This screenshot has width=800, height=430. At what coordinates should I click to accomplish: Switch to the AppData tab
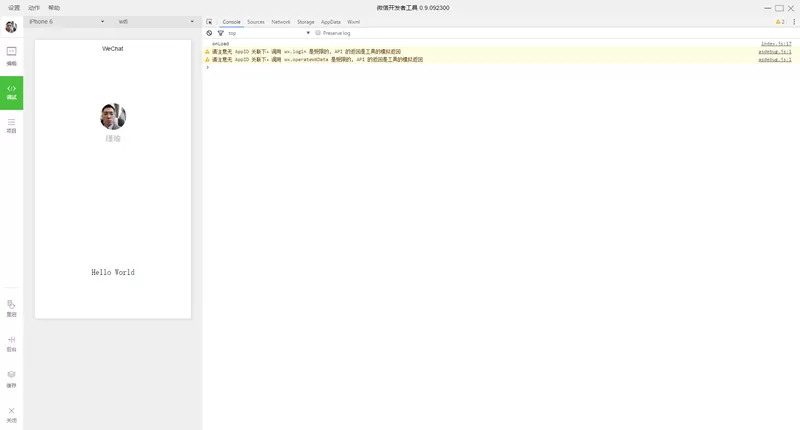[x=331, y=22]
